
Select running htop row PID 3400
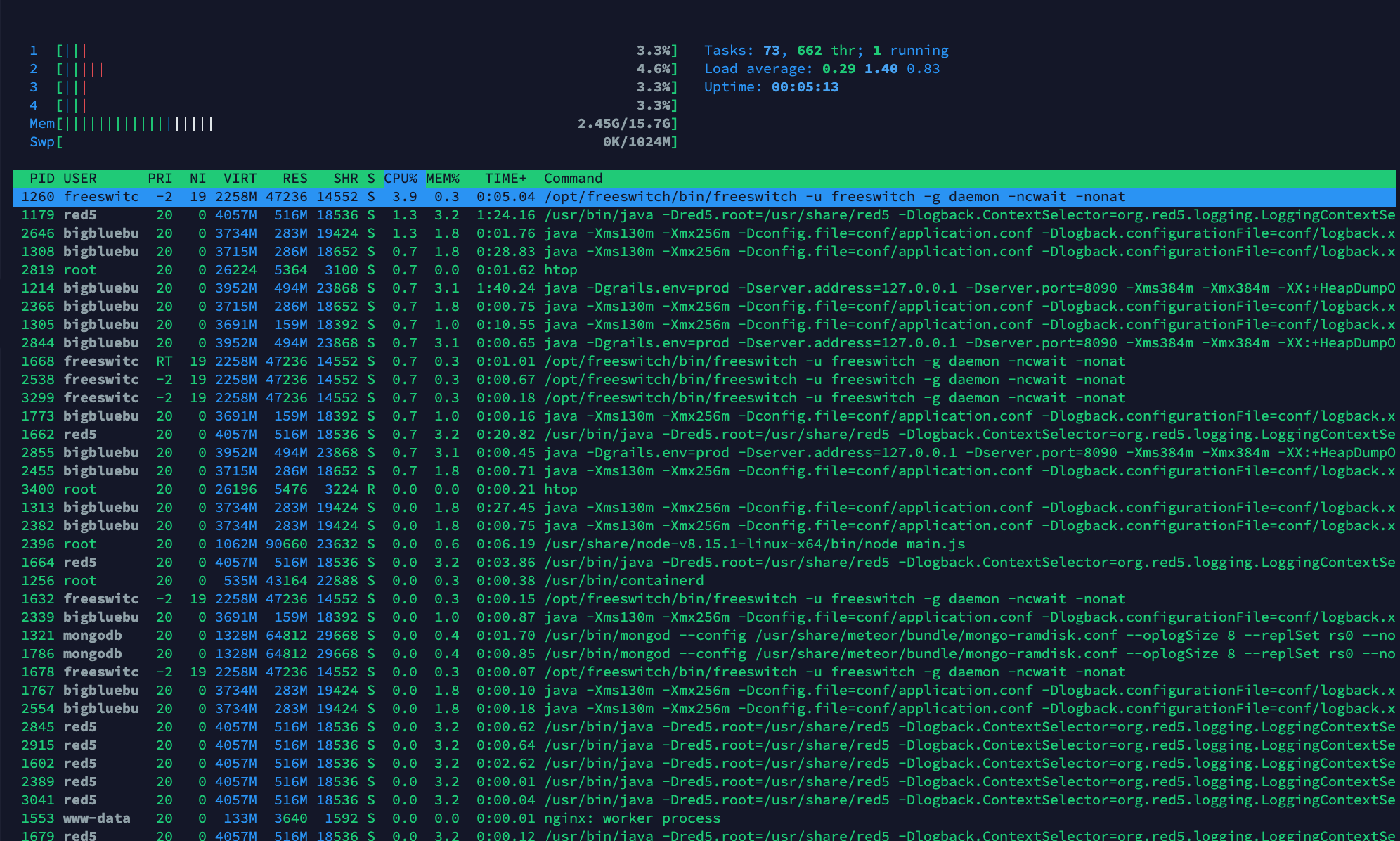[704, 489]
